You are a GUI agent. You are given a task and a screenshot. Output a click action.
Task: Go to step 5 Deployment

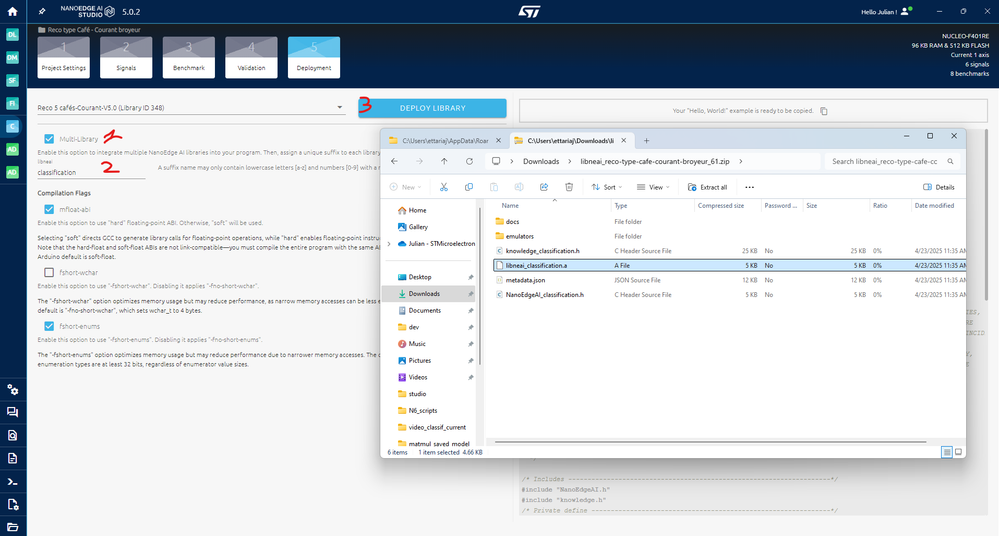(313, 57)
